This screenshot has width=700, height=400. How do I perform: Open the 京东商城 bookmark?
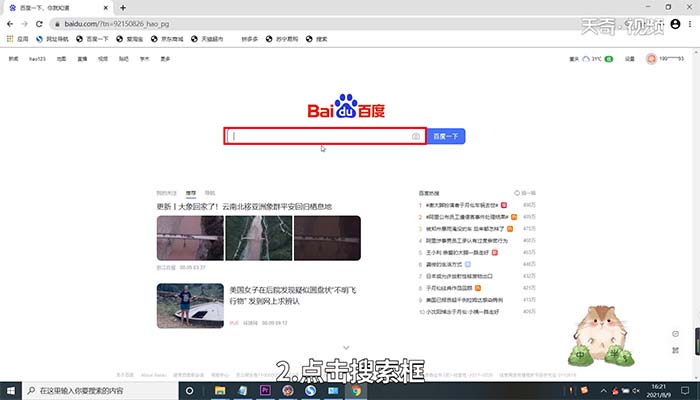coord(167,39)
